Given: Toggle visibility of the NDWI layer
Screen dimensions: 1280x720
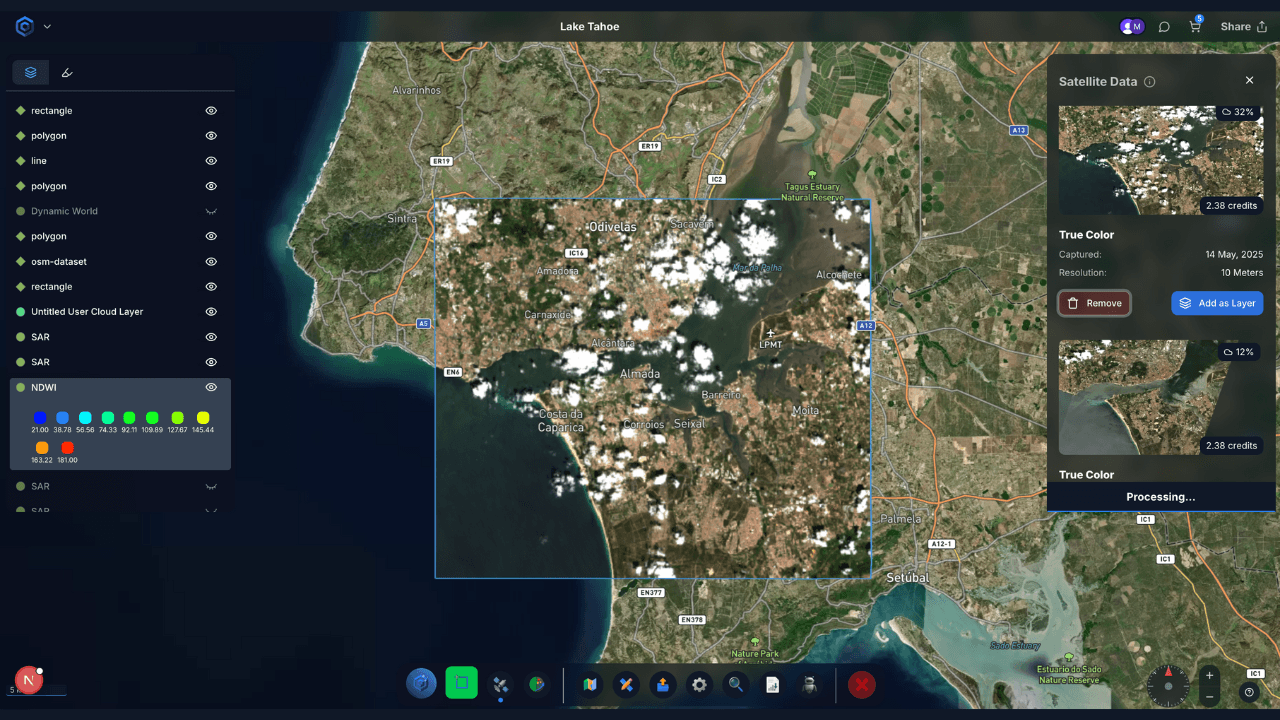Looking at the screenshot, I should coord(211,387).
